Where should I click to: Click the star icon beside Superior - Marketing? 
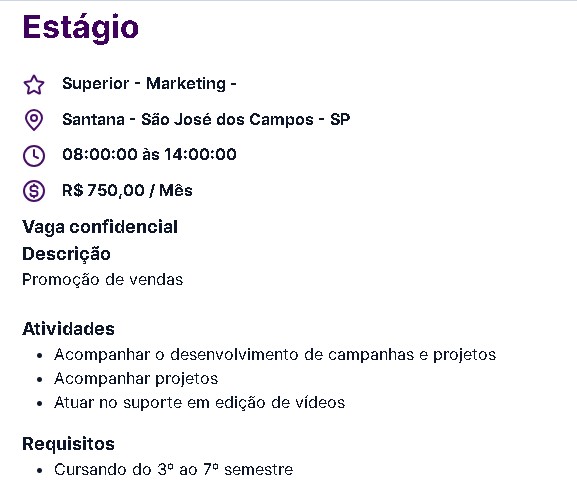coord(34,85)
